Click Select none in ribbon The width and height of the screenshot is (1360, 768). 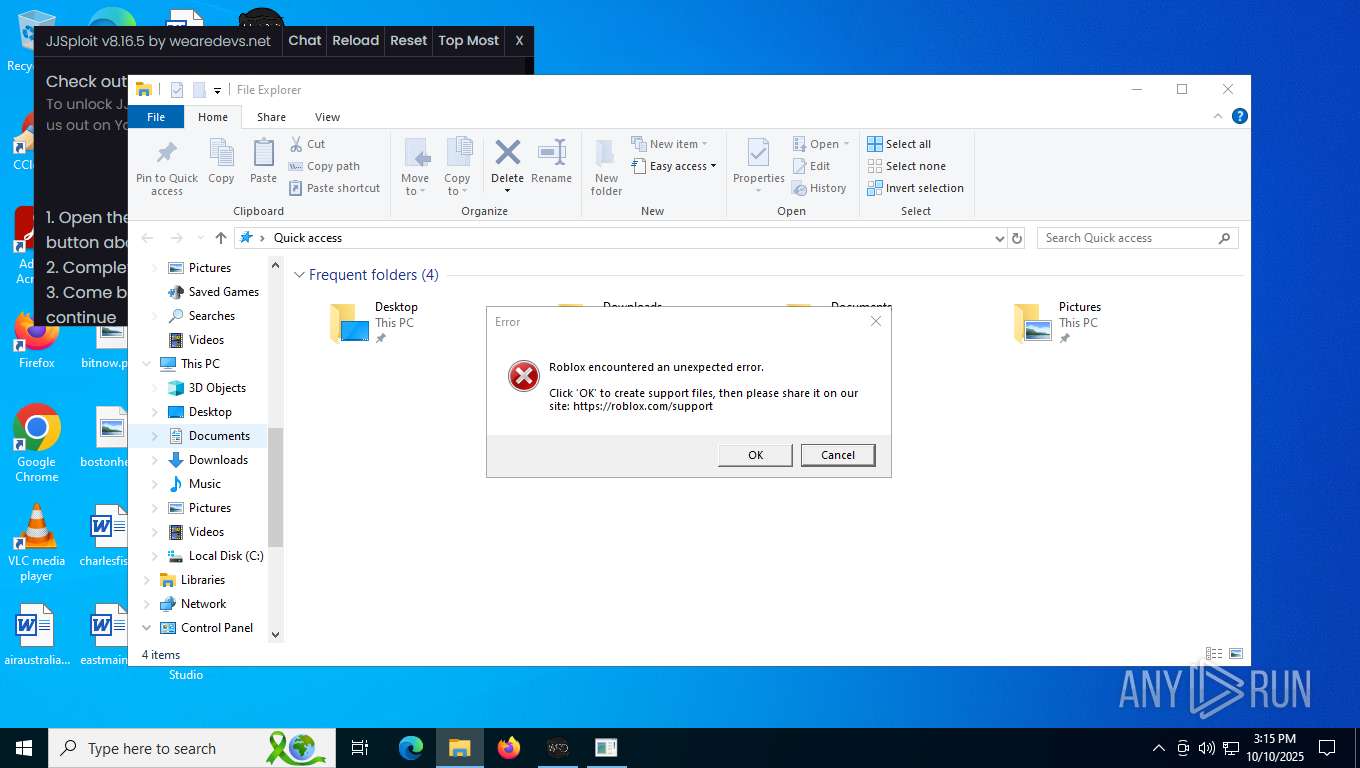coord(905,166)
